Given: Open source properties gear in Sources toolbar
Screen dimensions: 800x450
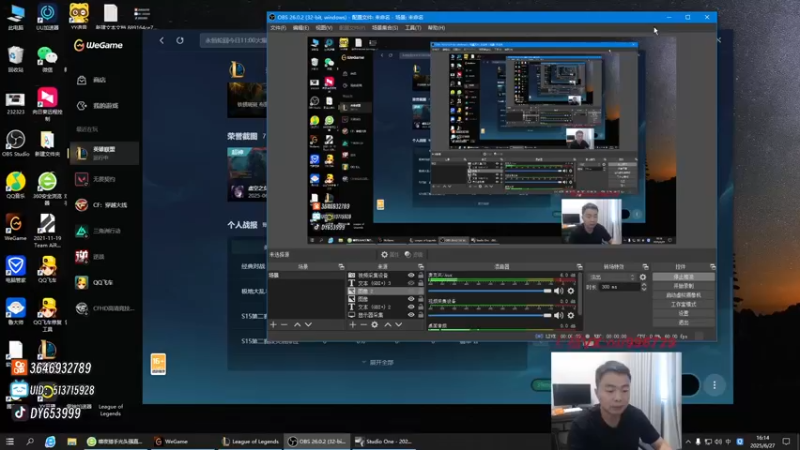Looking at the screenshot, I should tap(374, 324).
